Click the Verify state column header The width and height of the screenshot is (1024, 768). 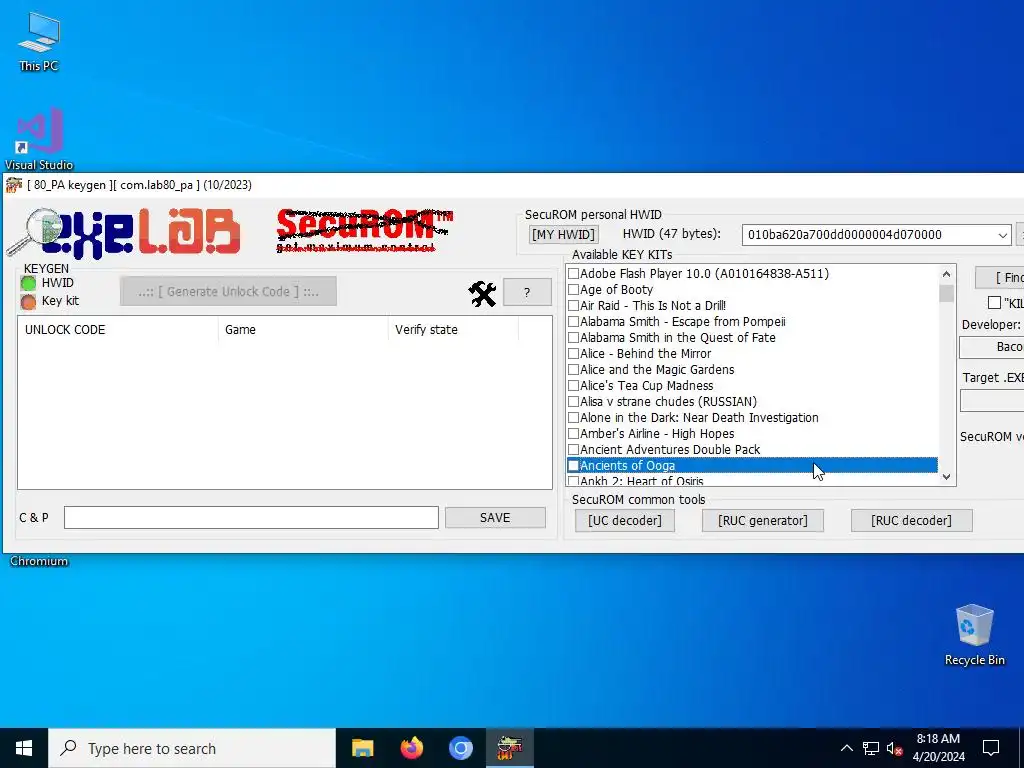[x=453, y=330]
